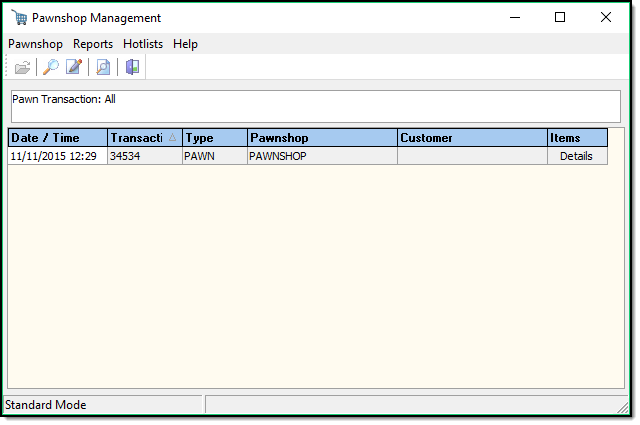Screen dimensions: 640x425
Task: Click the print preview page icon
Action: [102, 67]
